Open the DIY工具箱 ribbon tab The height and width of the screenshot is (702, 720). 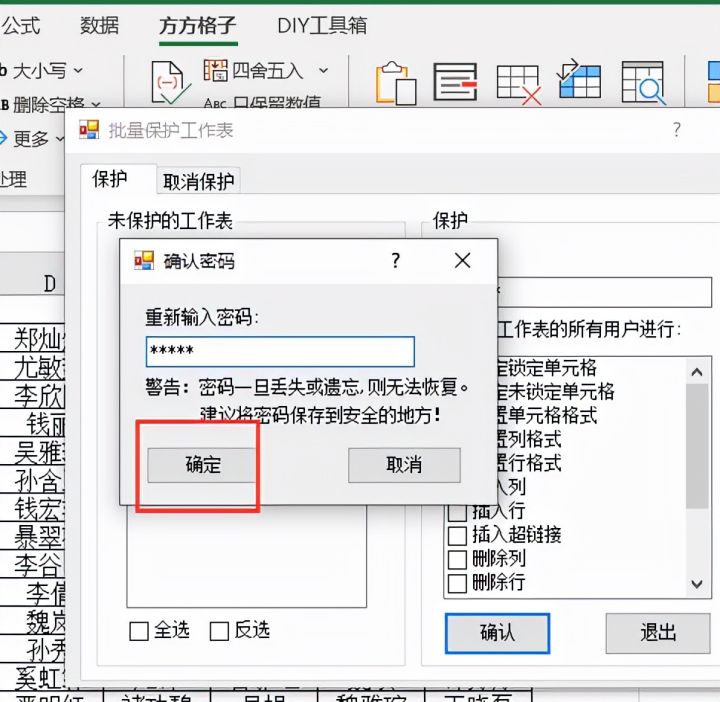tap(322, 26)
